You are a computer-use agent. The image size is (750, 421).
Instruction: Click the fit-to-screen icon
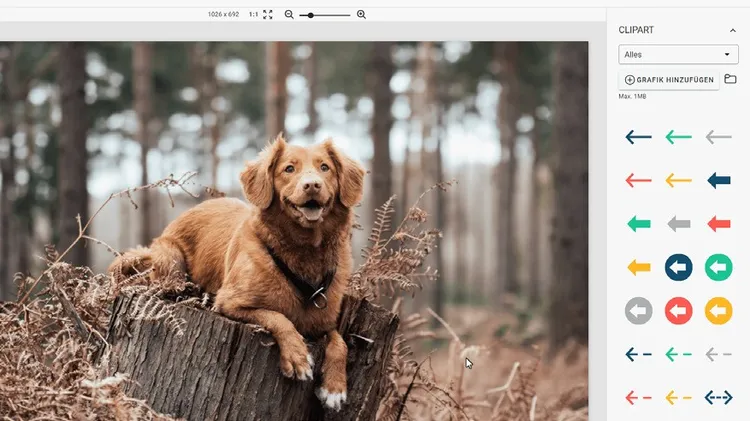268,15
